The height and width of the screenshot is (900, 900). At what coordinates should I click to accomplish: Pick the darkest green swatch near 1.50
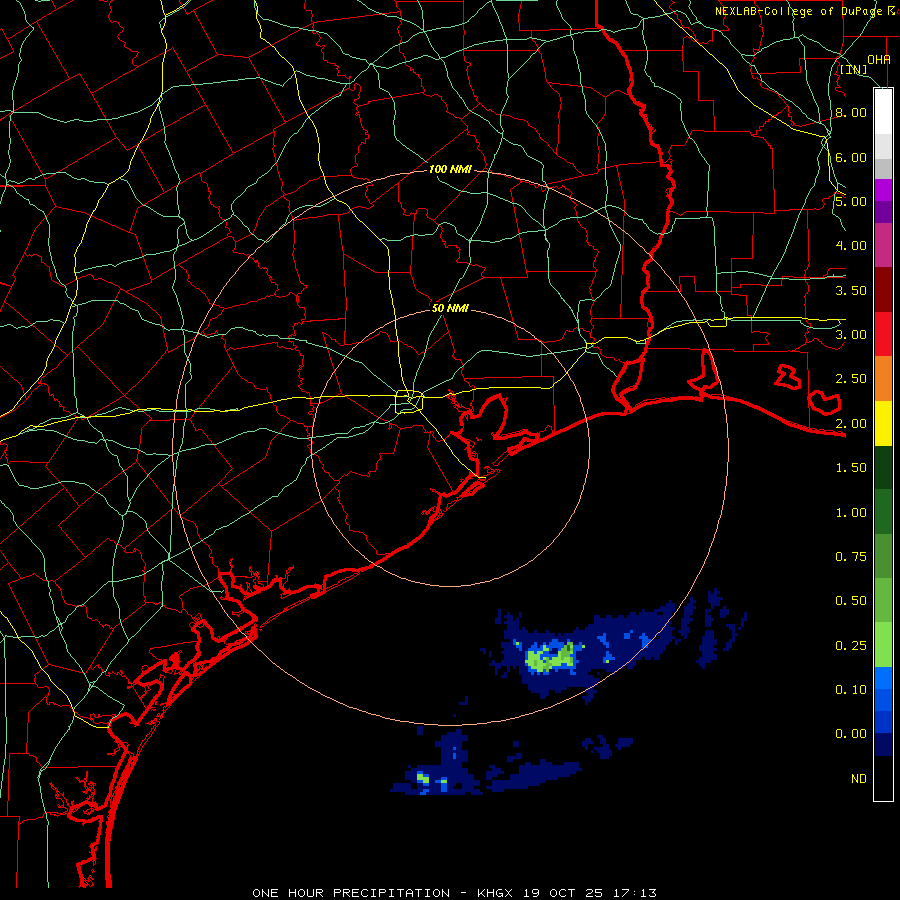click(883, 468)
